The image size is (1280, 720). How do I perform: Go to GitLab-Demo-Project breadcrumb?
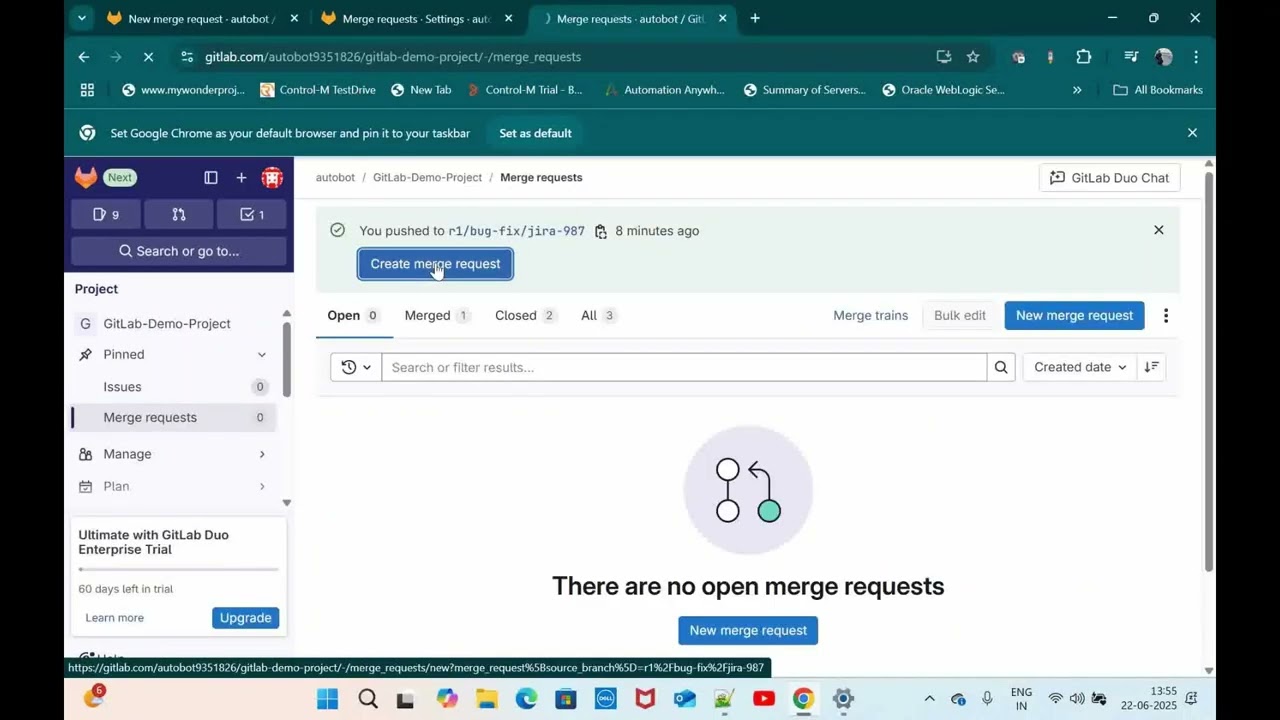427,177
